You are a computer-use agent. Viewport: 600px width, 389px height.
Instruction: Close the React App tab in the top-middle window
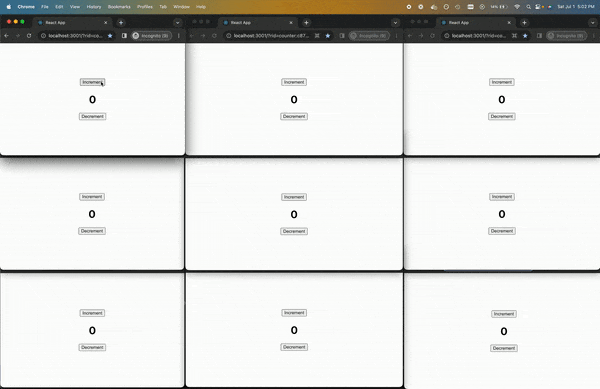[x=291, y=23]
